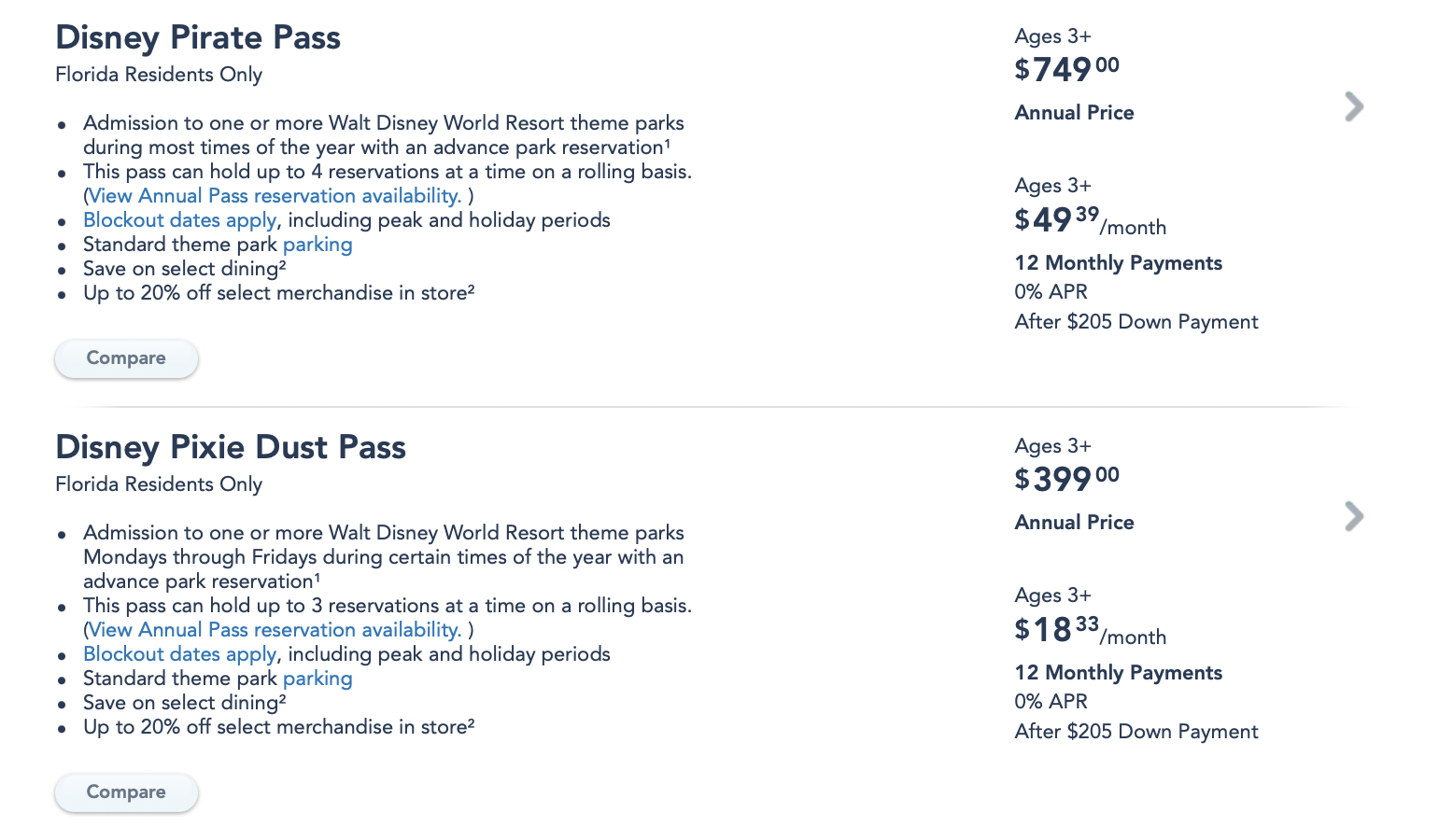Click Pixie Dust Pass After $205 Down Payment text
The height and width of the screenshot is (840, 1453).
coord(1136,732)
